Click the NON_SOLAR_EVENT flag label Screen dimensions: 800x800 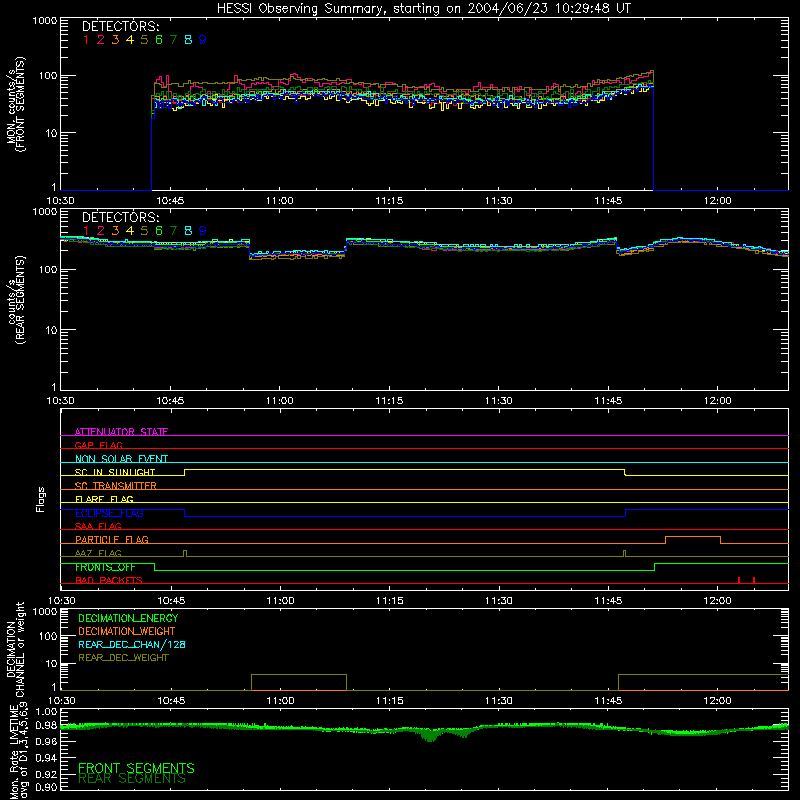point(121,459)
